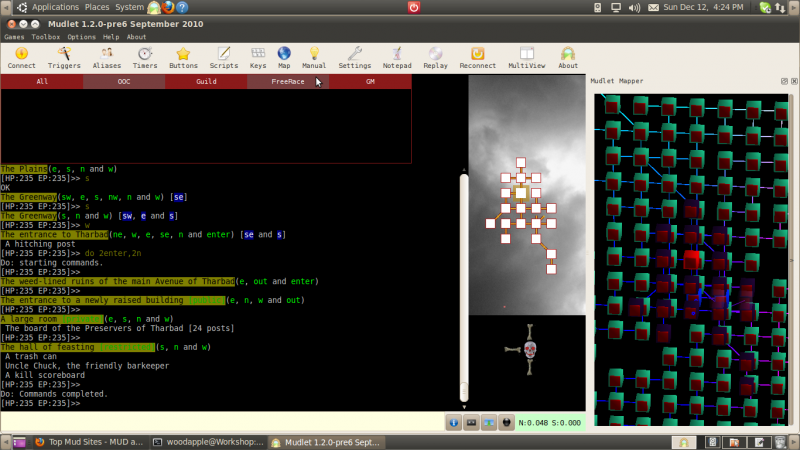Click Mudlet 1.2.0-pre6 taskbar button
The height and width of the screenshot is (450, 800).
pos(326,442)
